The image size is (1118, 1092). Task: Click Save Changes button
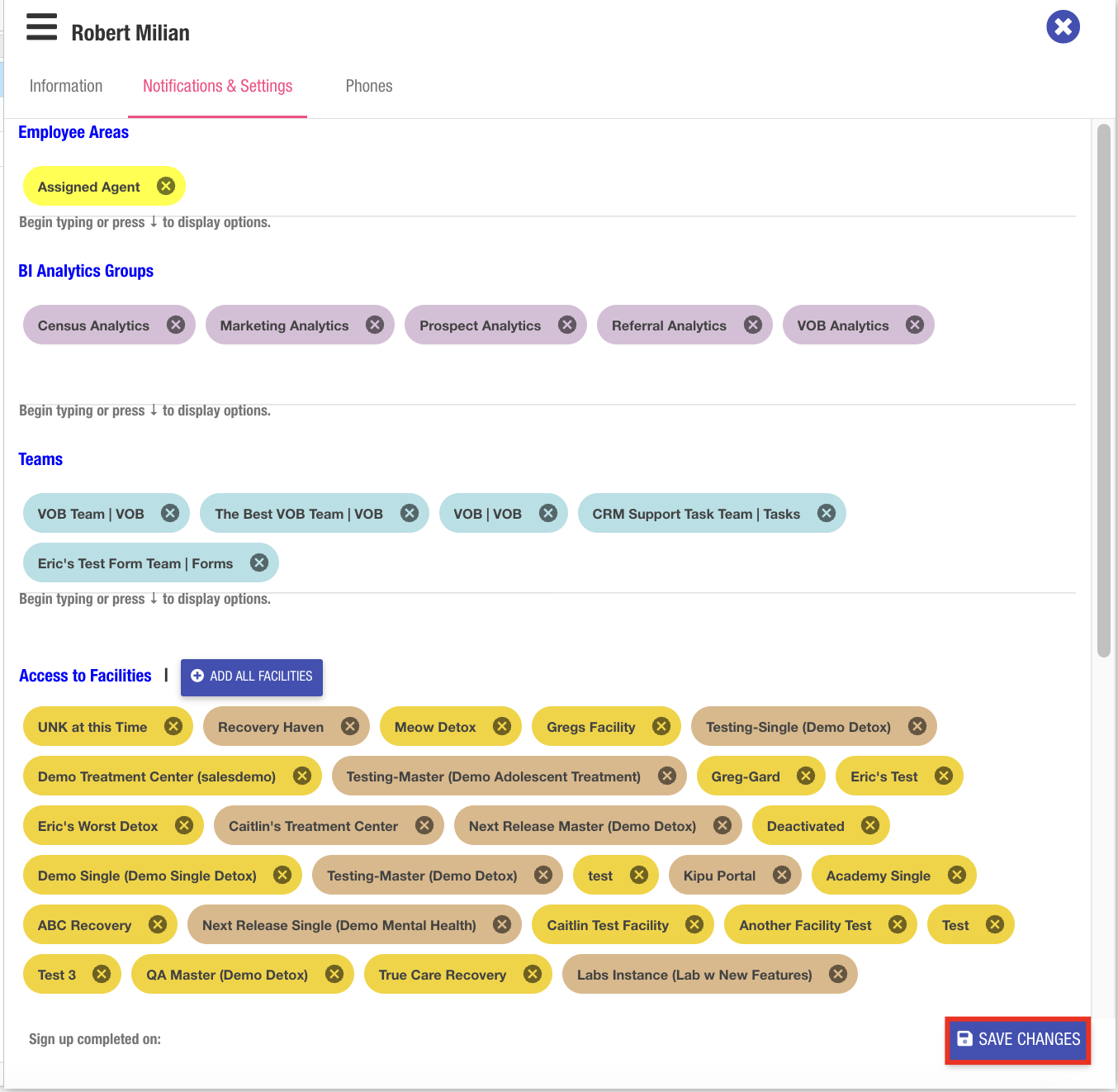(x=1018, y=1039)
